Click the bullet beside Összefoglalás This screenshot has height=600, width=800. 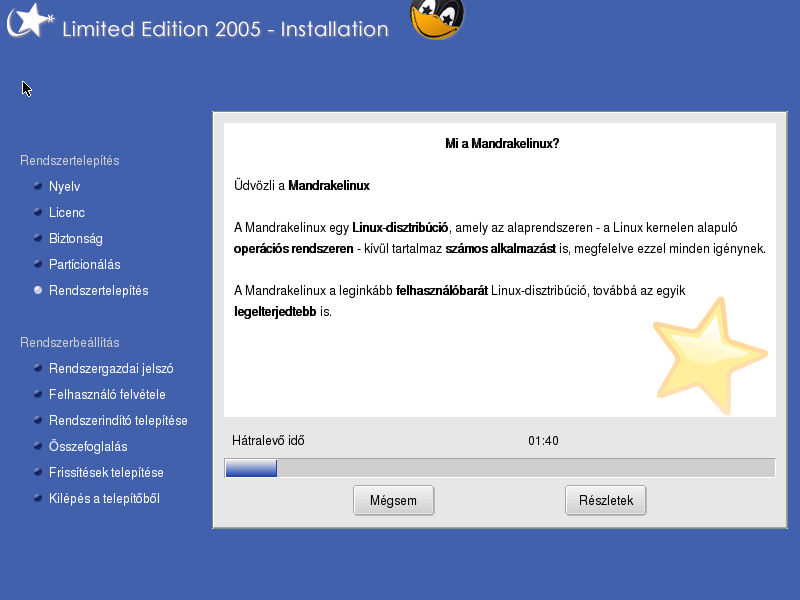pos(38,446)
